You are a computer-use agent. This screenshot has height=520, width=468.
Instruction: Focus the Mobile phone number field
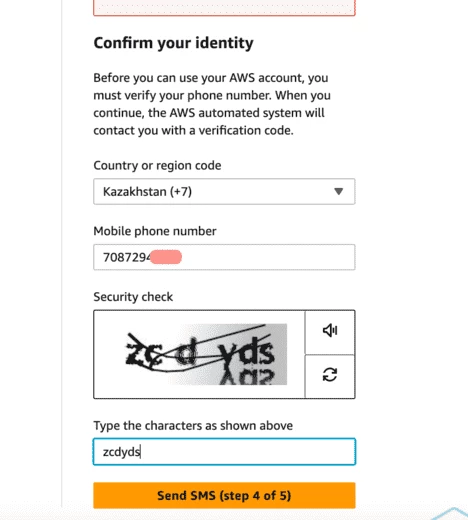tap(224, 257)
